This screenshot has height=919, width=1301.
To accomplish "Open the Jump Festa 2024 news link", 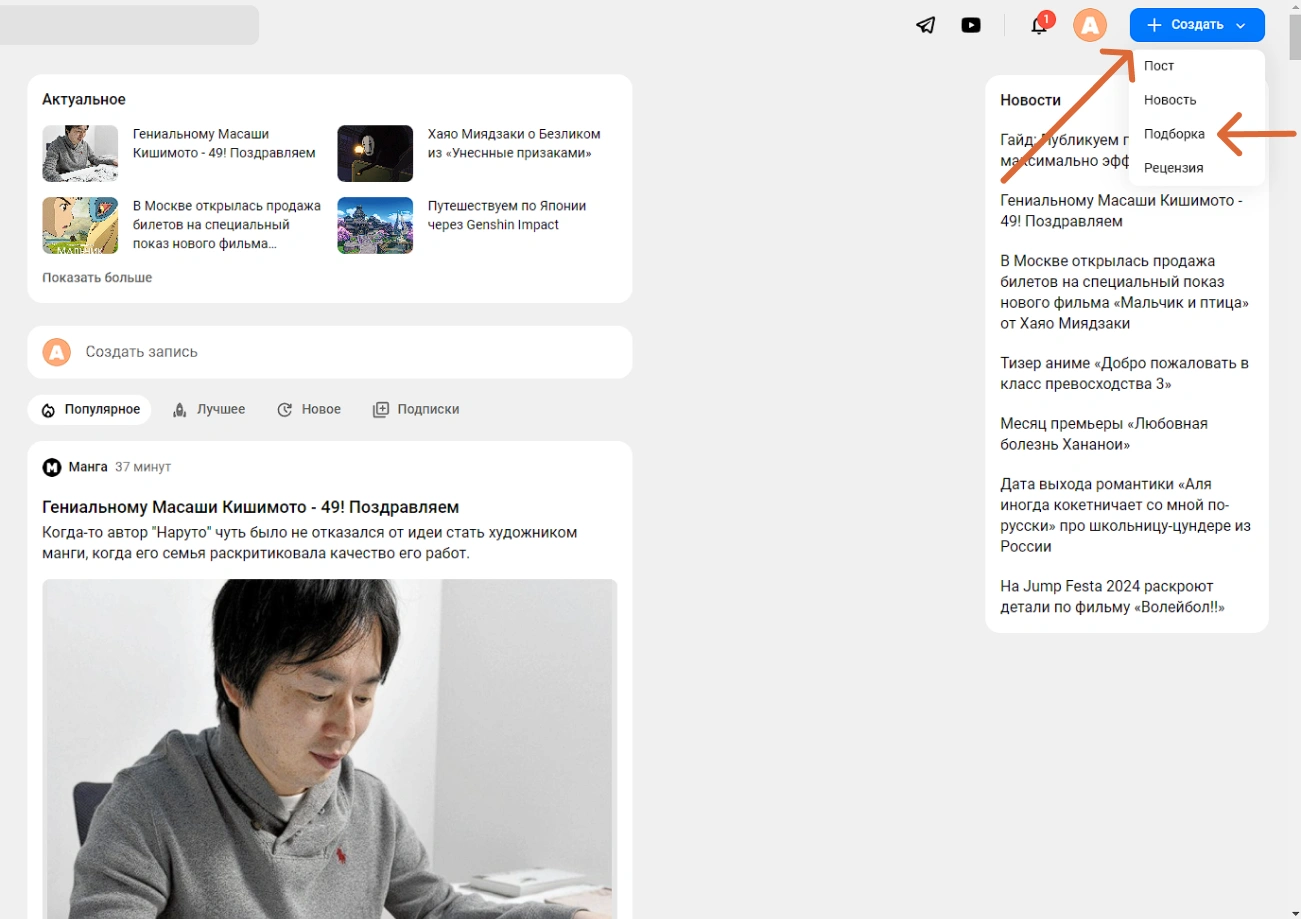I will 1112,597.
